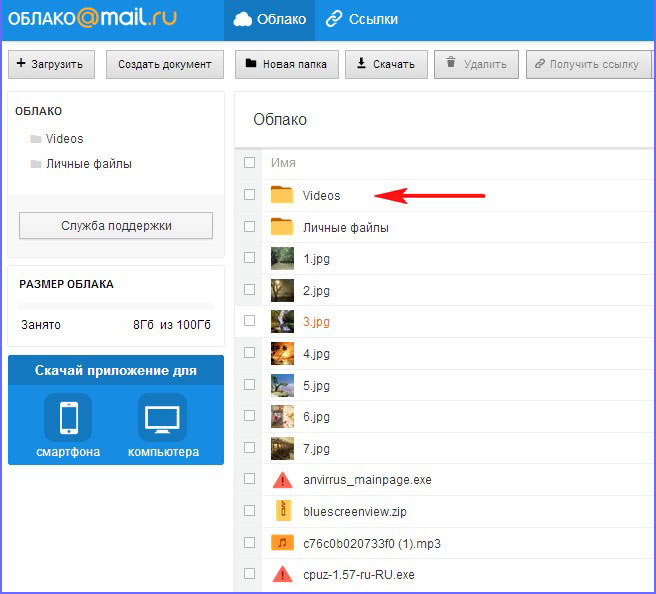Check the box for 7.jpg
Image resolution: width=656 pixels, height=594 pixels.
click(x=249, y=448)
